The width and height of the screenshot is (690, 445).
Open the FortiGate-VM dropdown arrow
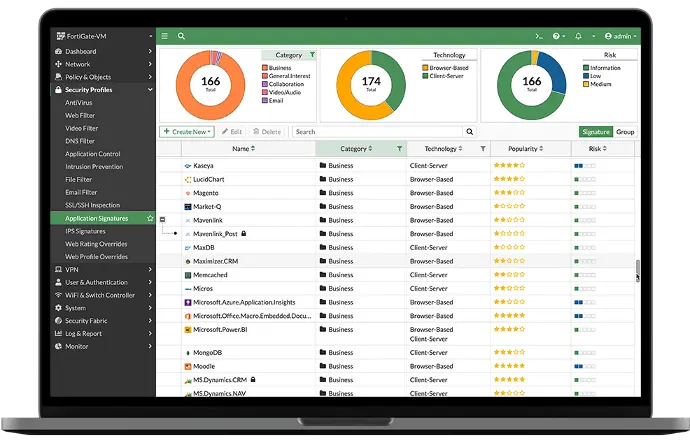tap(150, 37)
